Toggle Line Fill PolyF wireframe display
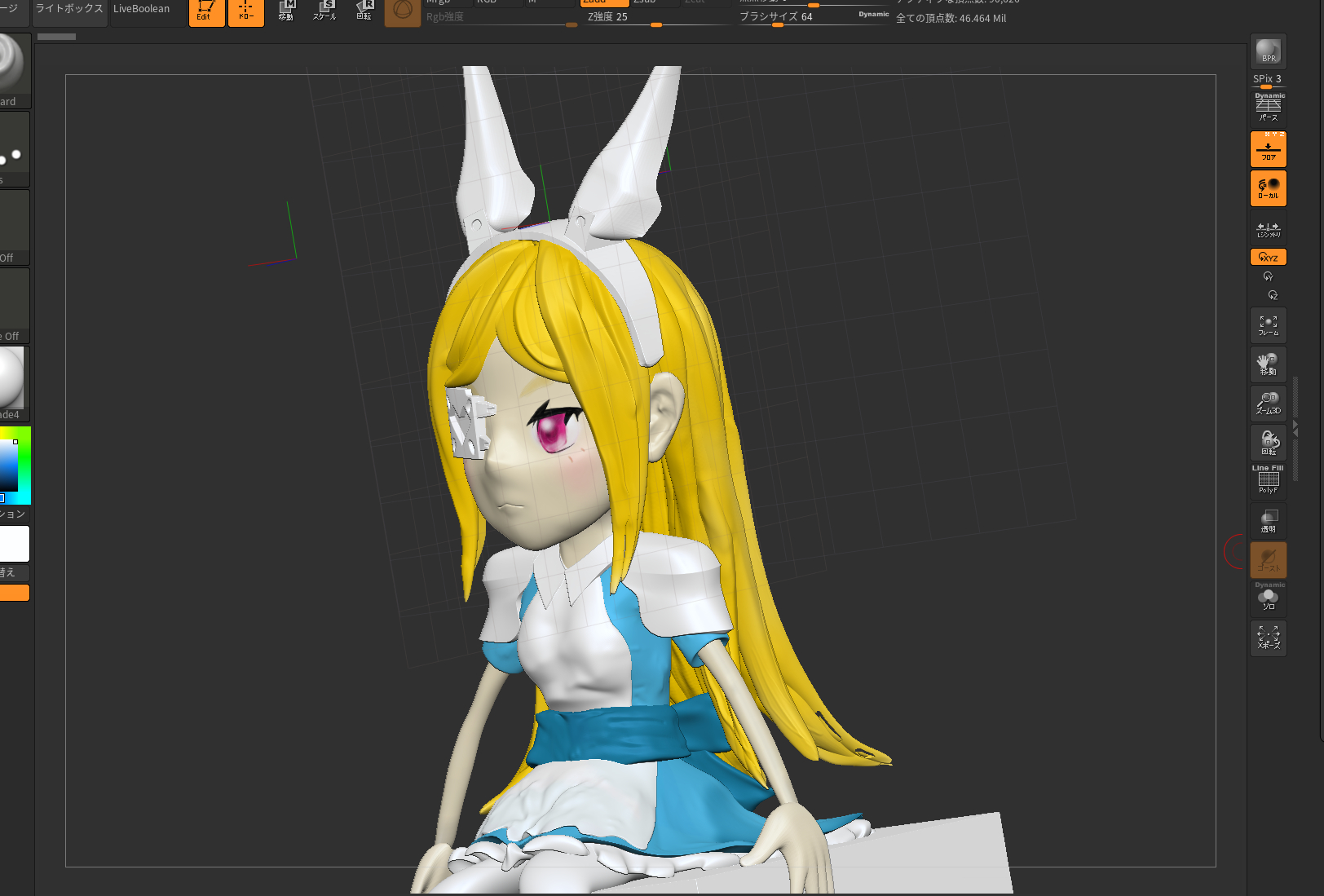The width and height of the screenshot is (1324, 896). point(1268,480)
